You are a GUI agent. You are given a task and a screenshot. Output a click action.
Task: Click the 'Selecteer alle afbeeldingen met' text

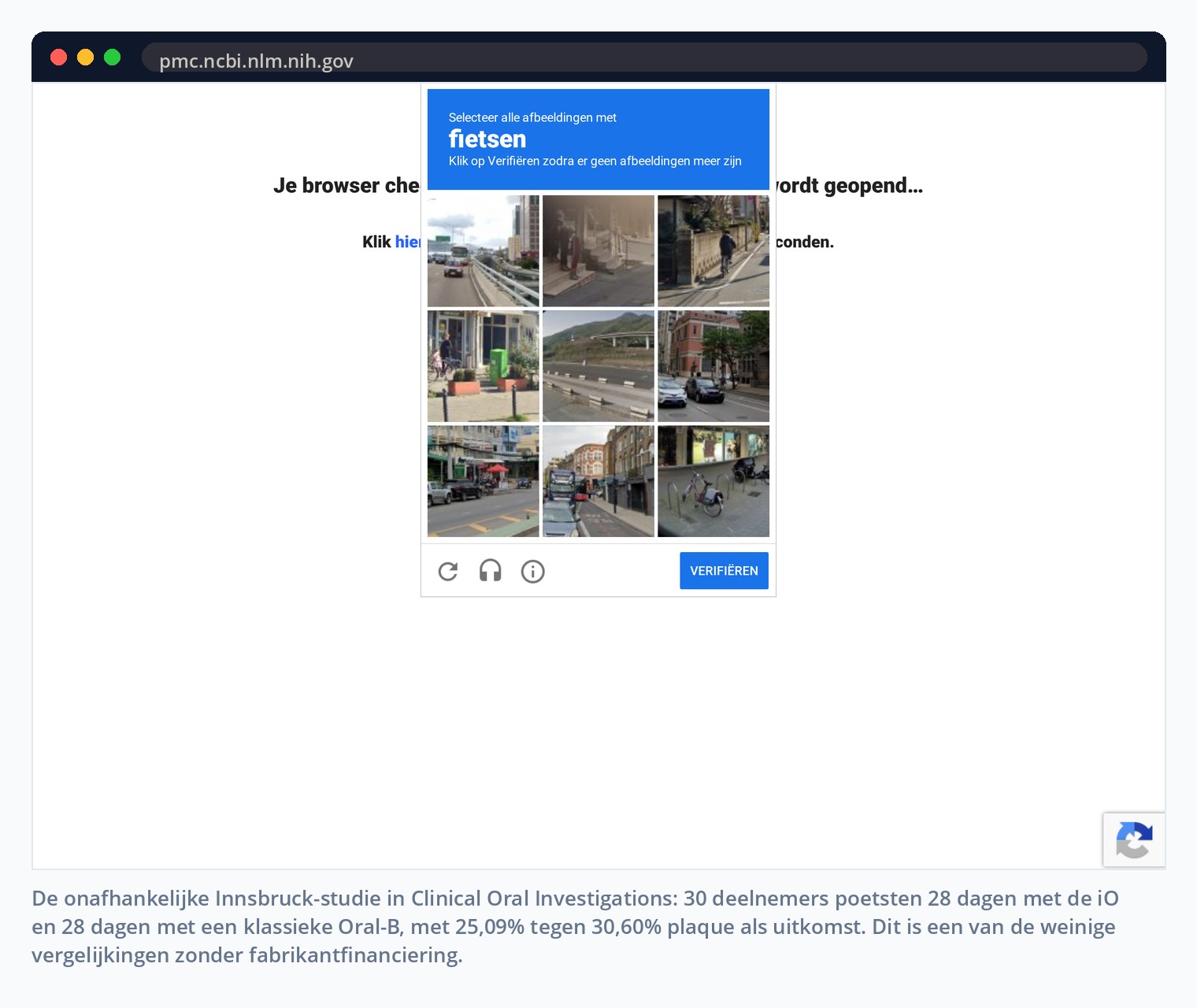532,117
